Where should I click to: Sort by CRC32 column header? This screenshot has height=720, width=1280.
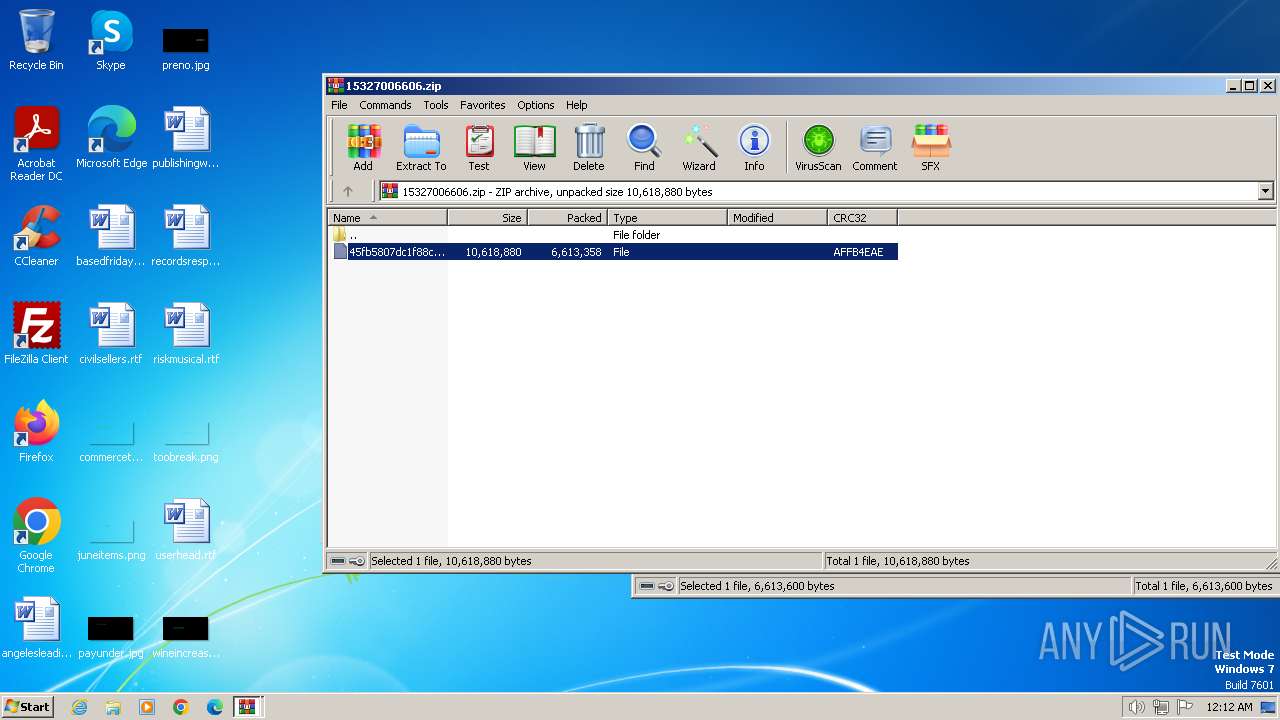tap(862, 217)
